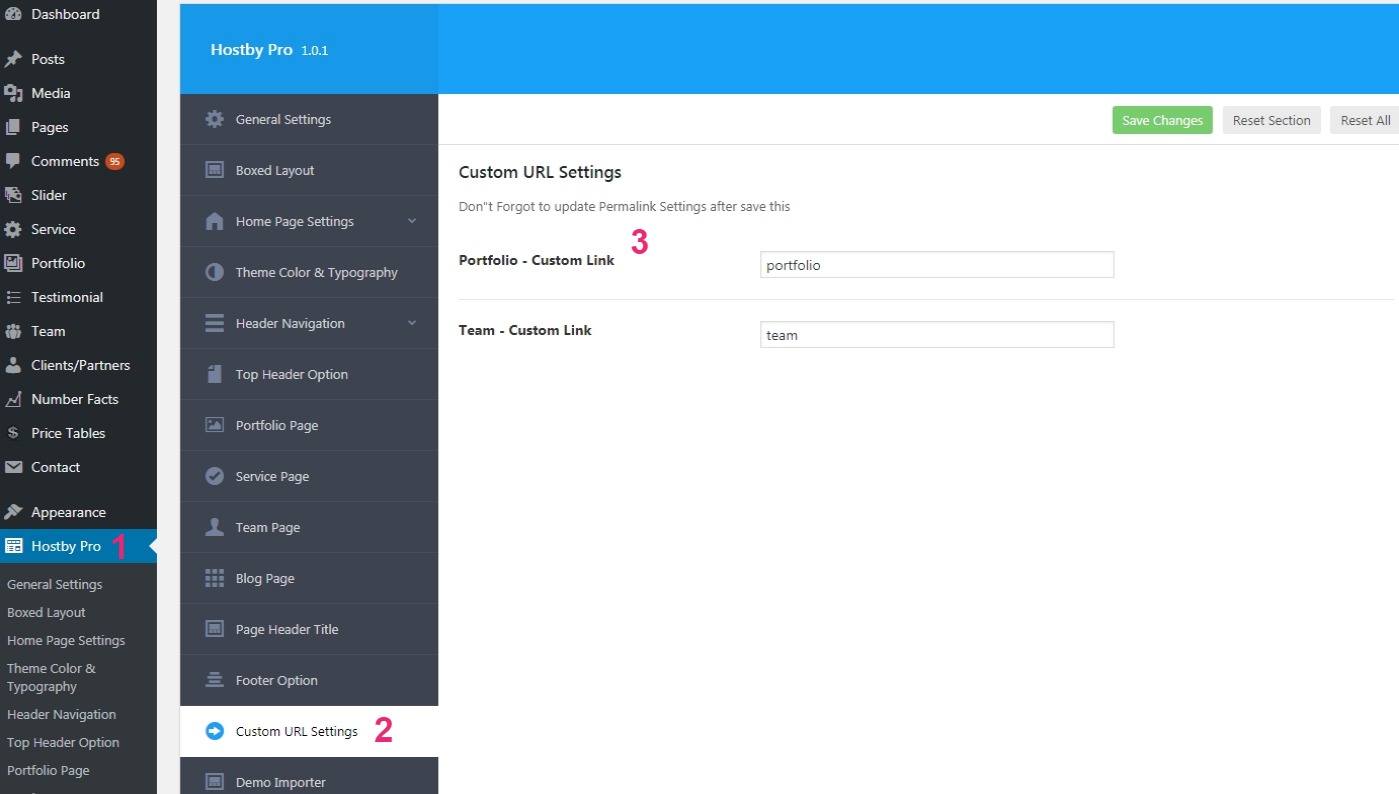This screenshot has width=1399, height=794.
Task: Click the Media library icon
Action: pos(13,93)
